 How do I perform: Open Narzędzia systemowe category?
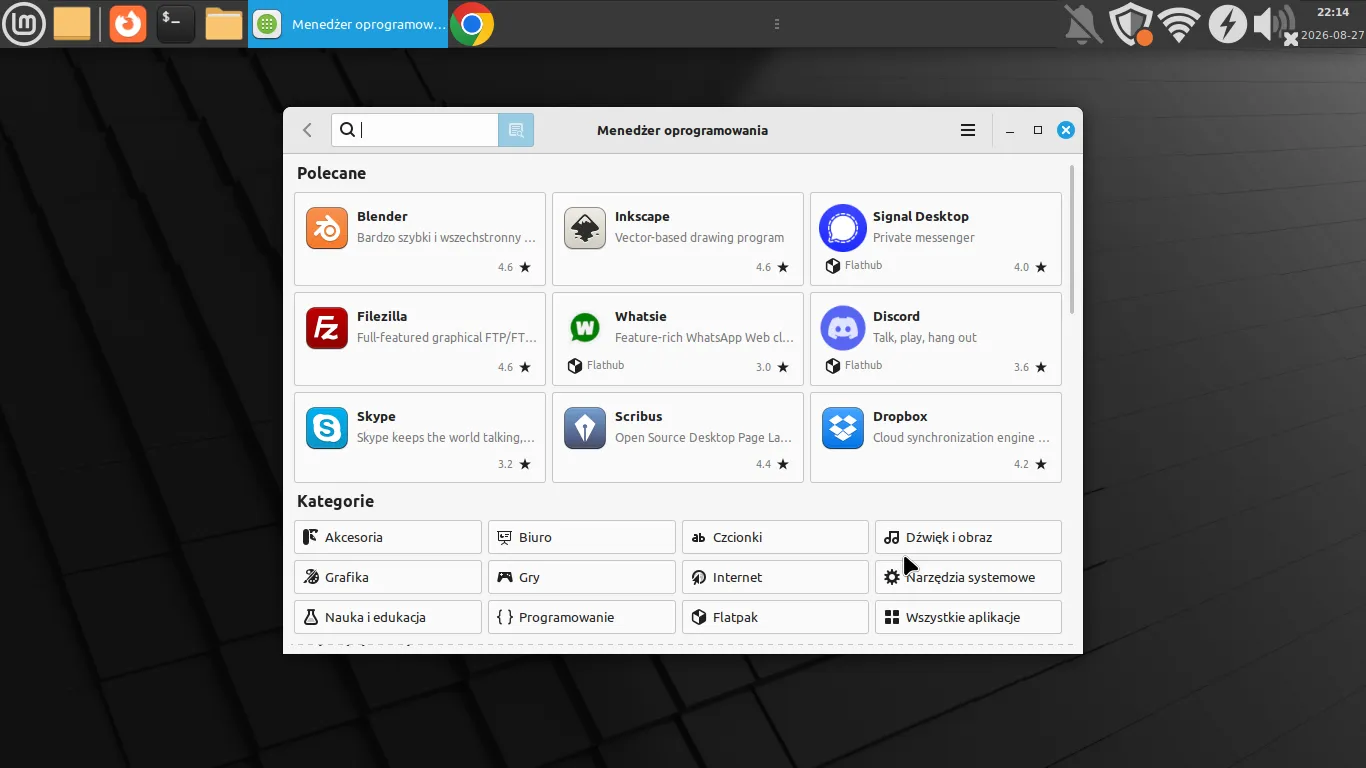point(968,577)
